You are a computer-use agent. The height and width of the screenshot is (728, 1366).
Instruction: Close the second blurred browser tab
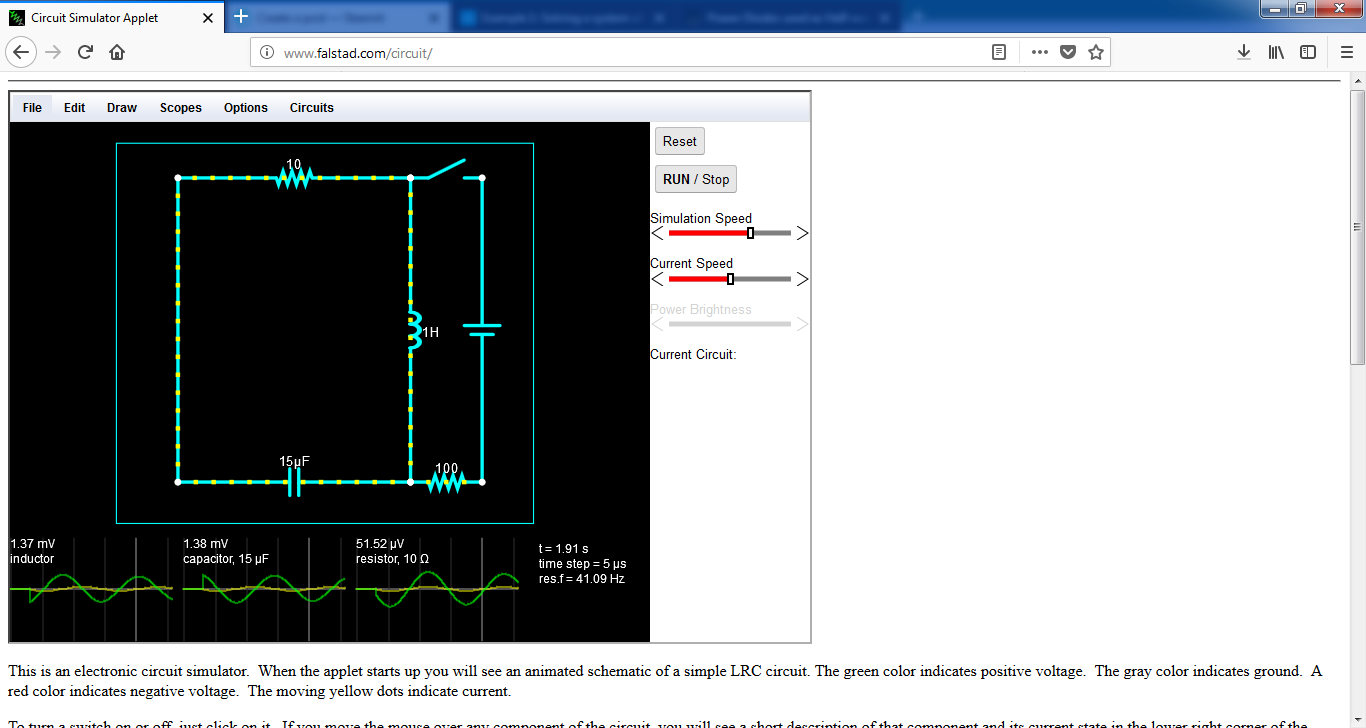coord(434,18)
